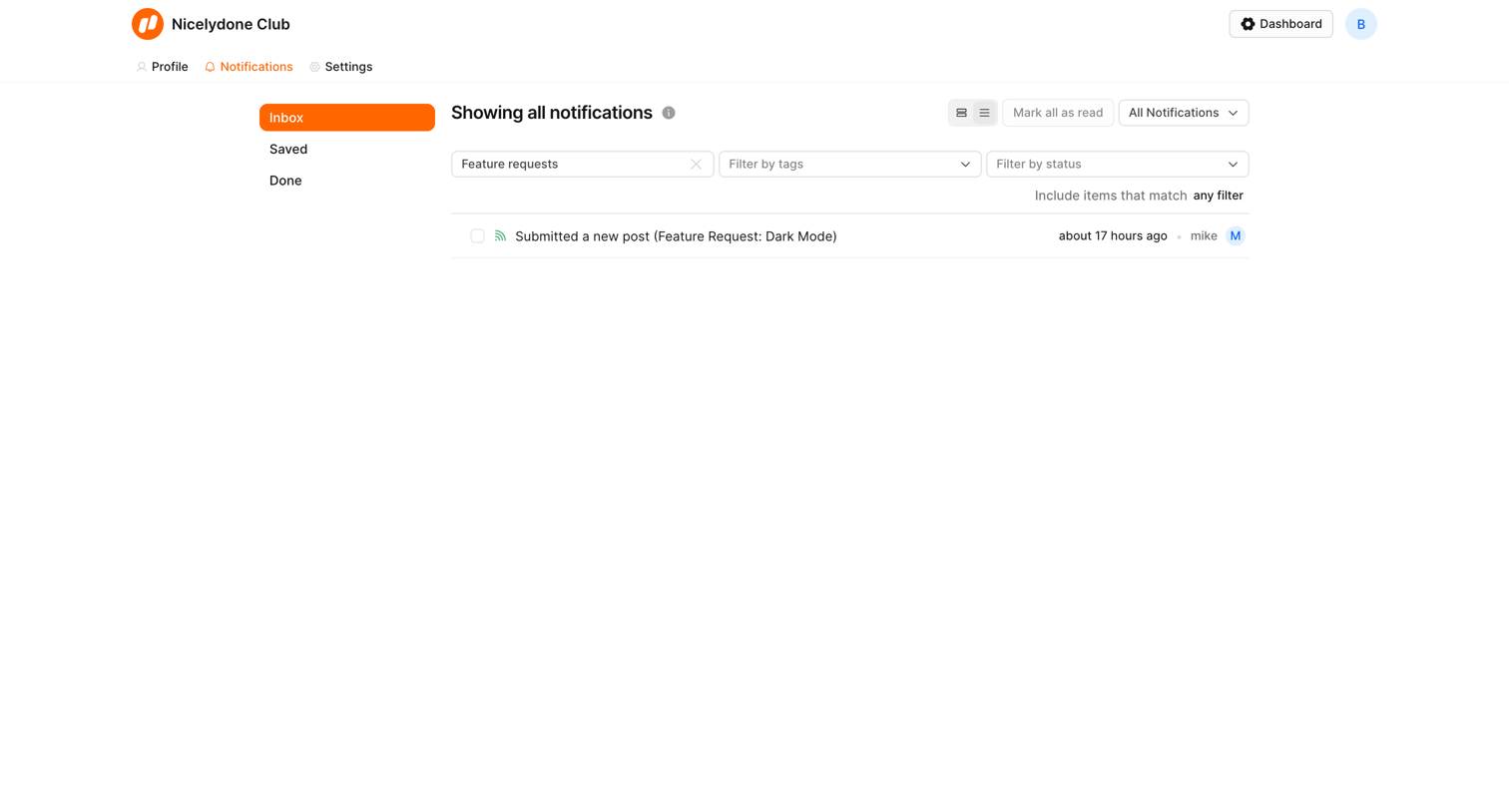The height and width of the screenshot is (812, 1509).
Task: Switch to the card layout view icon
Action: coord(961,113)
